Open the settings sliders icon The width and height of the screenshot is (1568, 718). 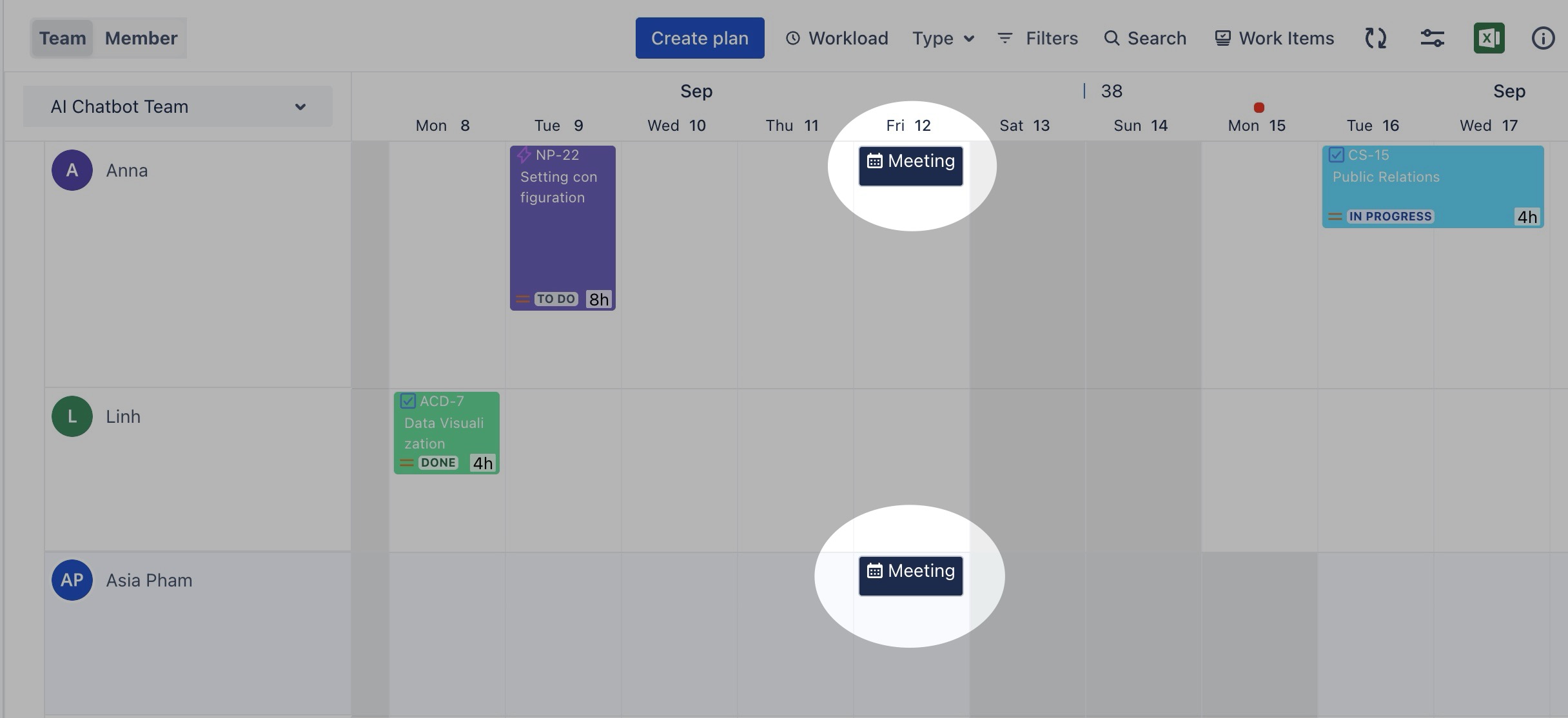[x=1432, y=38]
